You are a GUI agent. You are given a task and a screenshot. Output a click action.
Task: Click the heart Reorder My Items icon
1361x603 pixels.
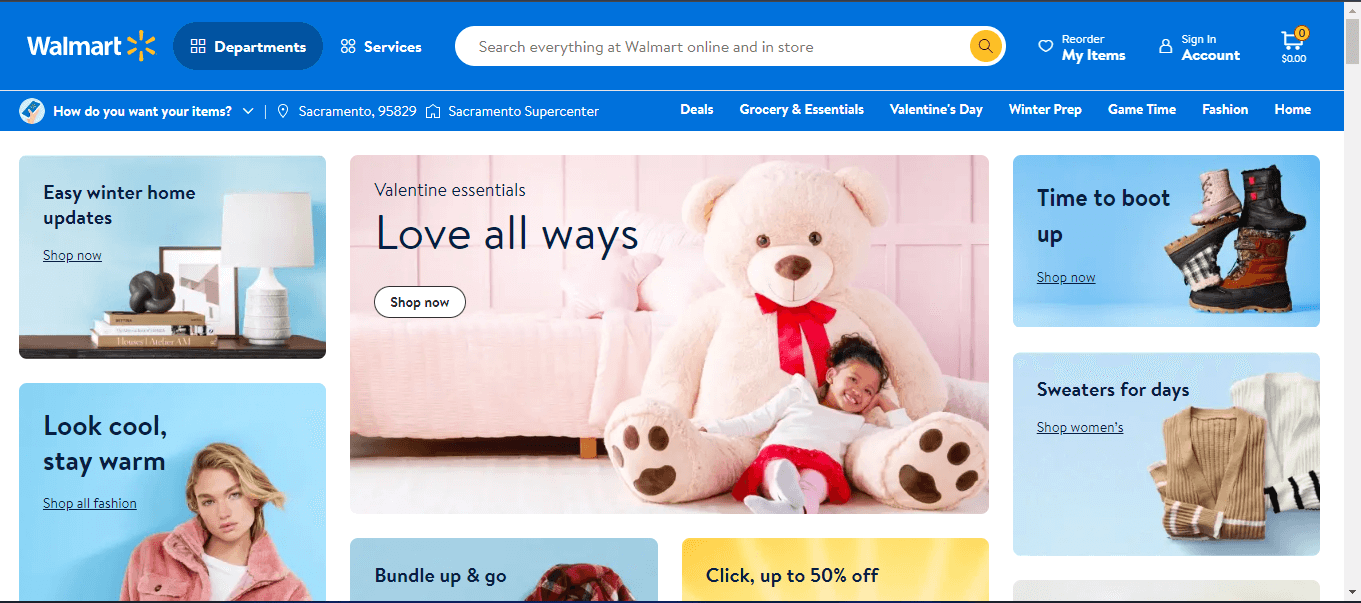pos(1046,46)
